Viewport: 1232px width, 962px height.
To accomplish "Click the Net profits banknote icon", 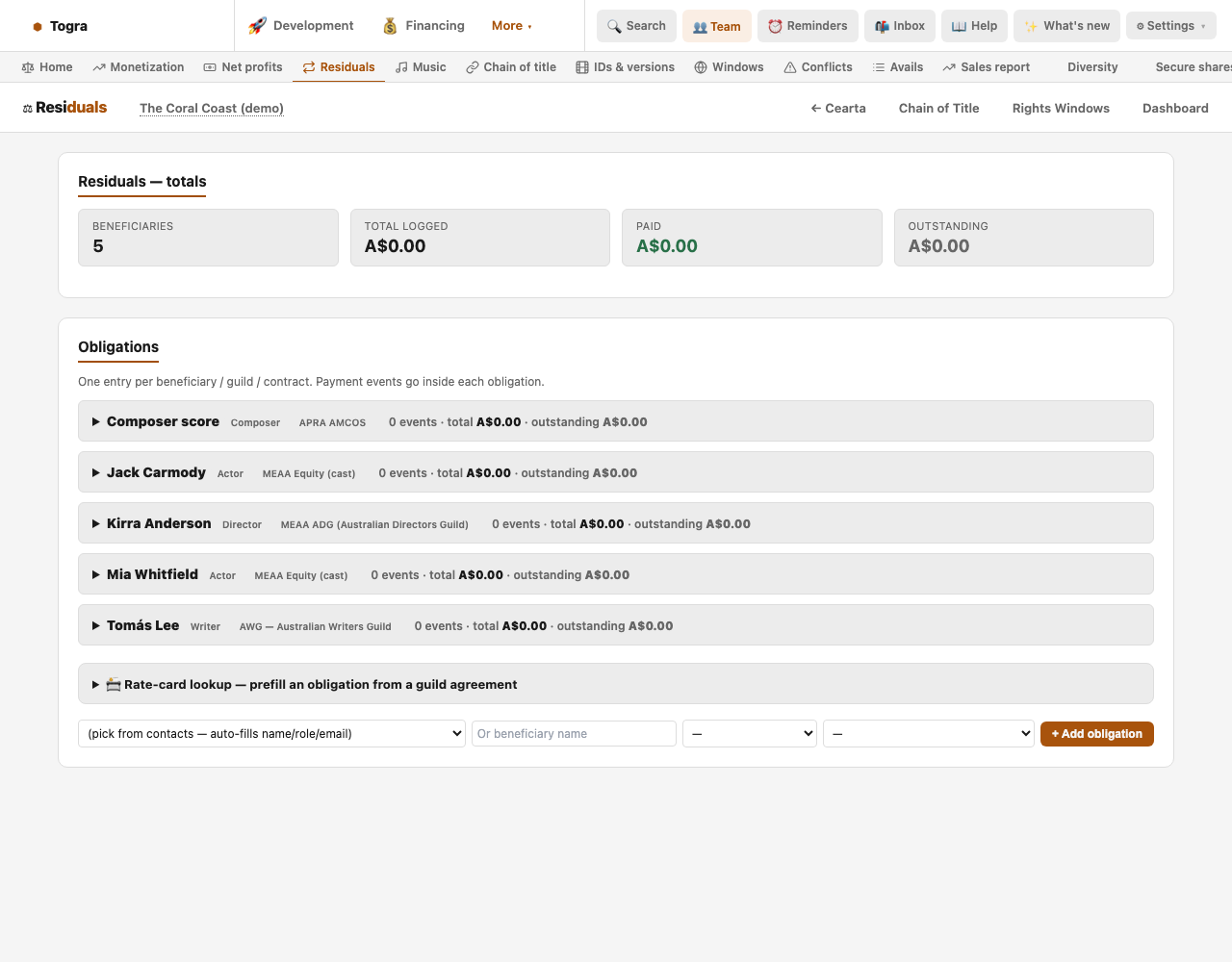I will coord(210,67).
